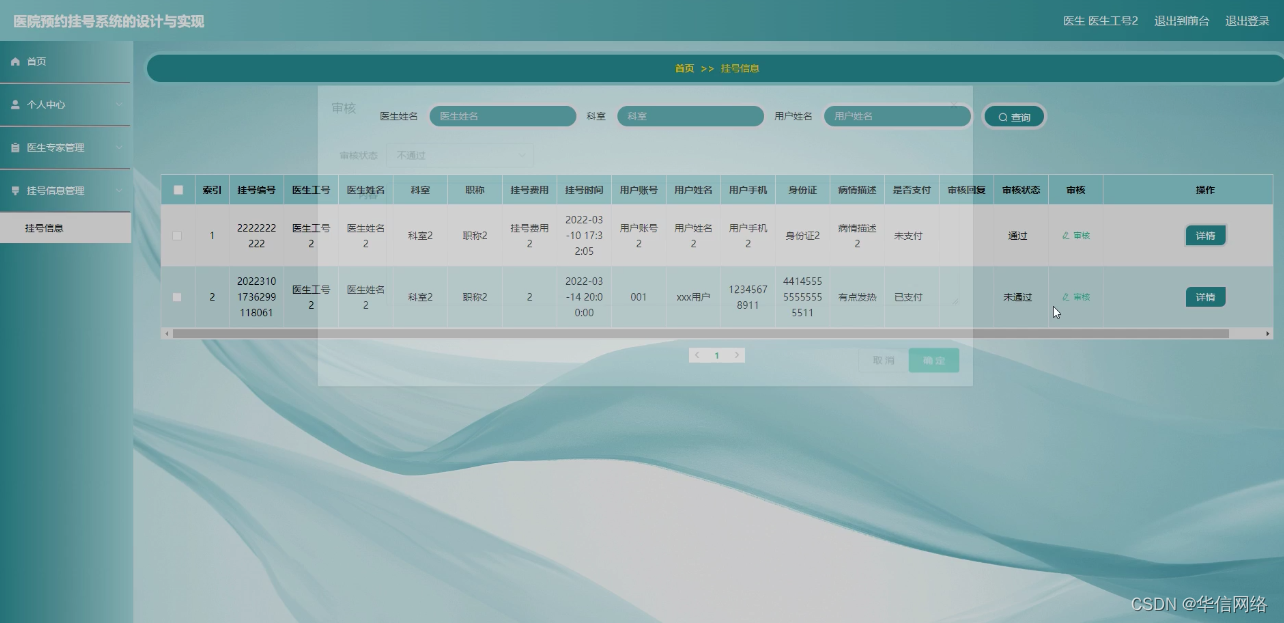Click the magnifier icon on the 查询 button
The height and width of the screenshot is (623, 1284).
click(x=1001, y=116)
